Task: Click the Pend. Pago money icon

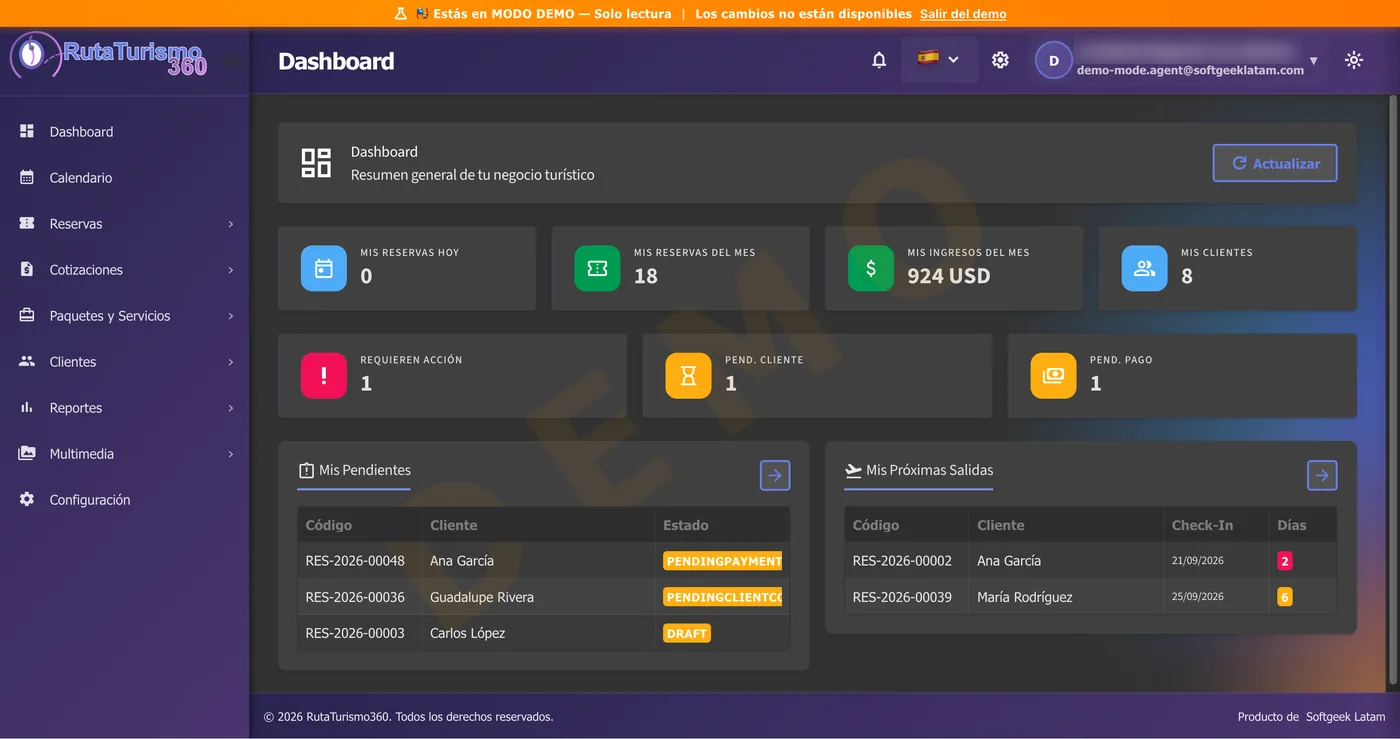Action: point(1053,375)
